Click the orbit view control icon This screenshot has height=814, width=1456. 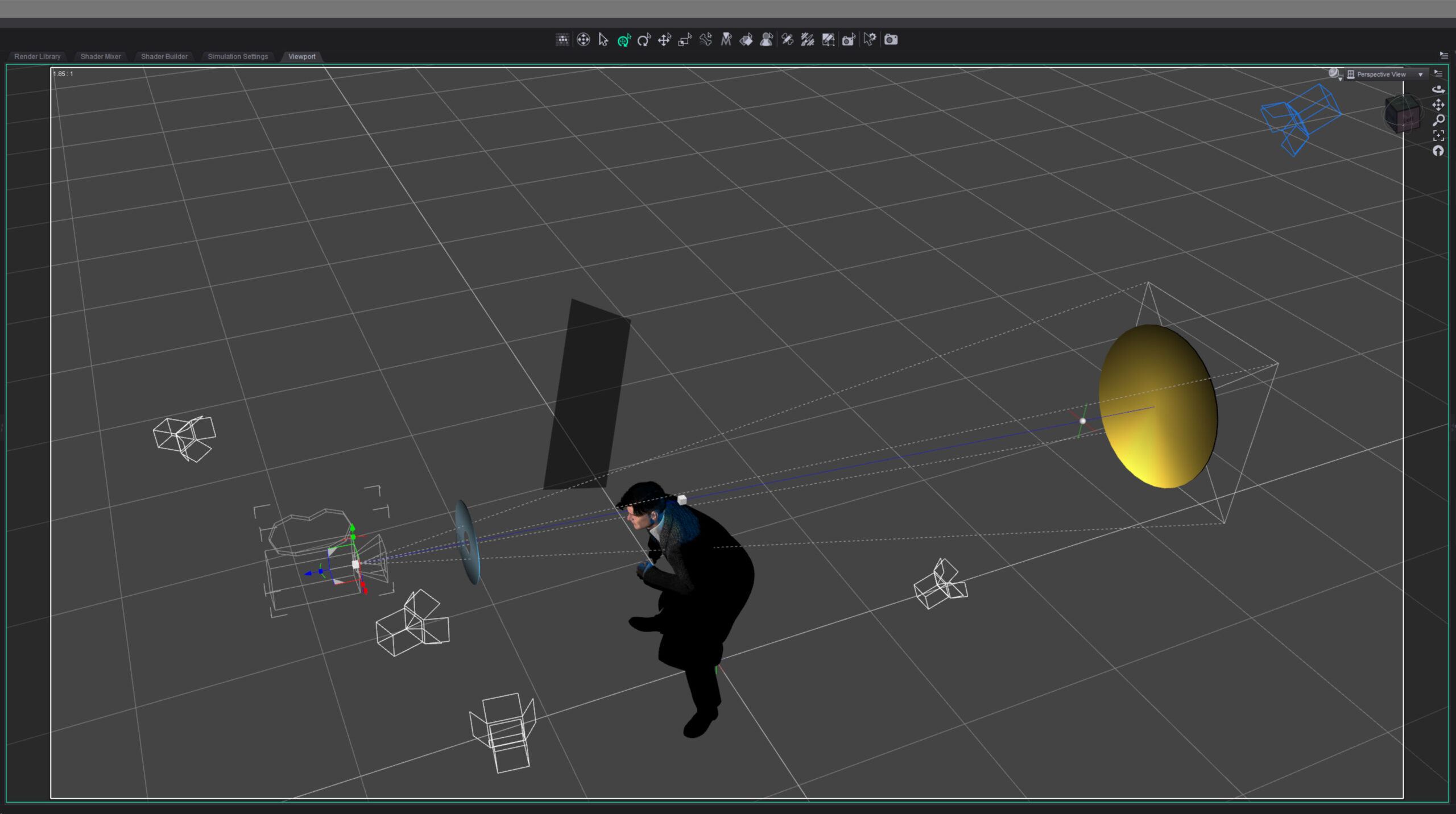point(1438,89)
